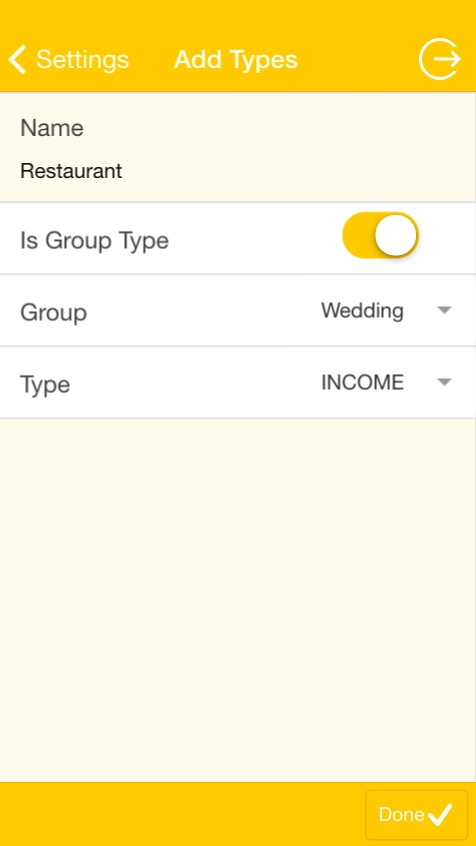
Task: Click the Group dropdown arrow icon
Action: tap(444, 310)
